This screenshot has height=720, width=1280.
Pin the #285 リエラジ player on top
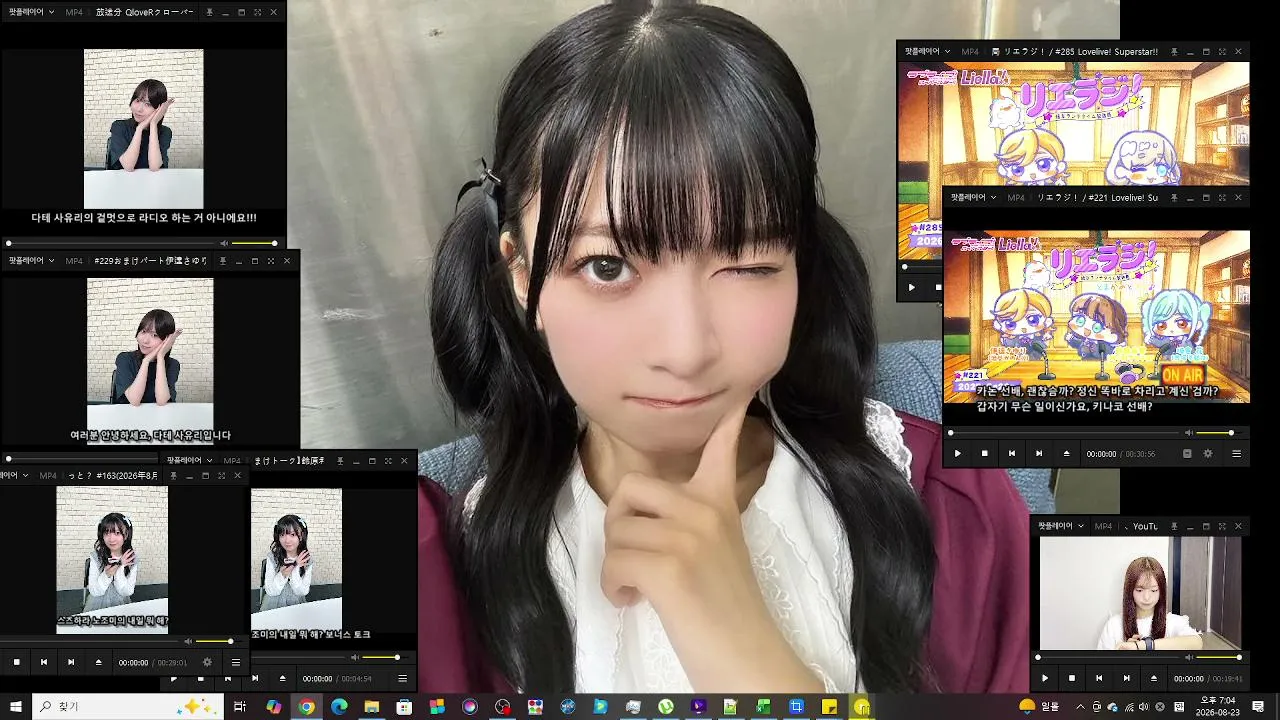click(1174, 51)
